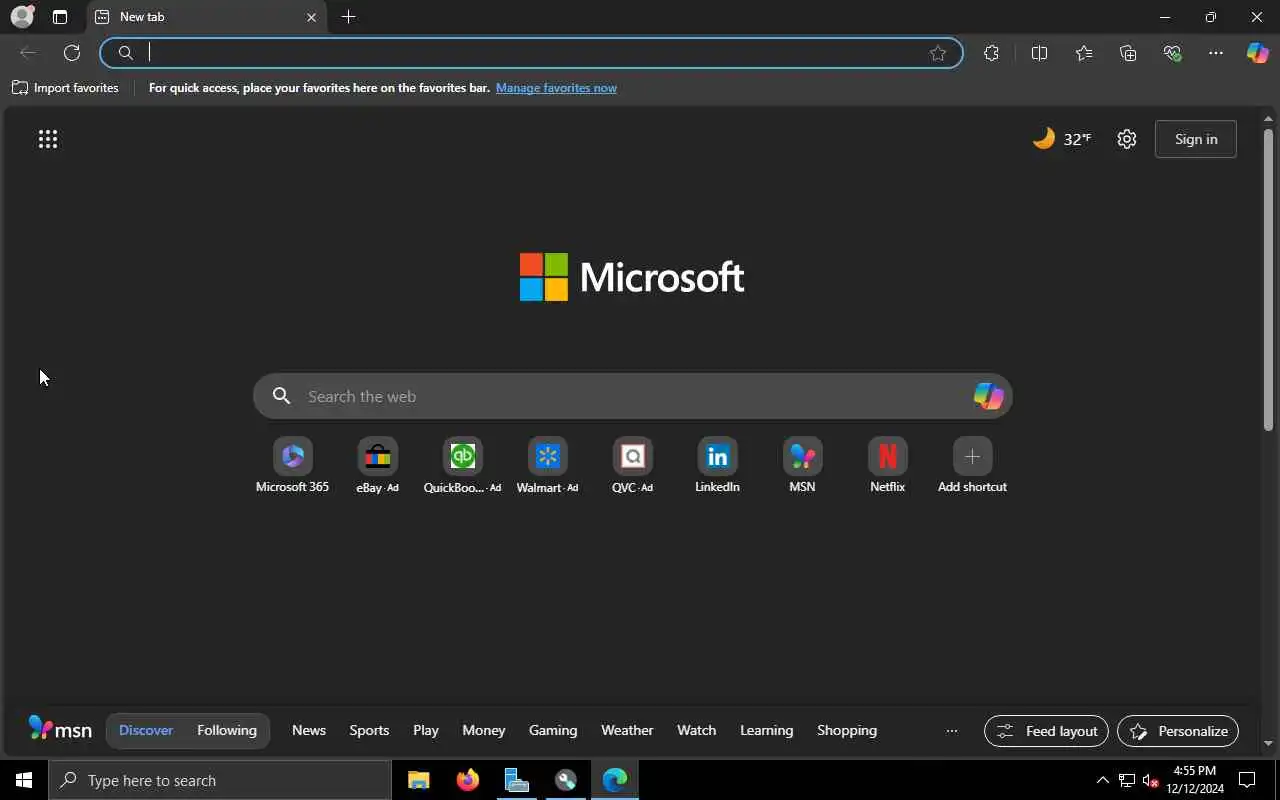Expand more feed categories ellipsis

coord(951,731)
